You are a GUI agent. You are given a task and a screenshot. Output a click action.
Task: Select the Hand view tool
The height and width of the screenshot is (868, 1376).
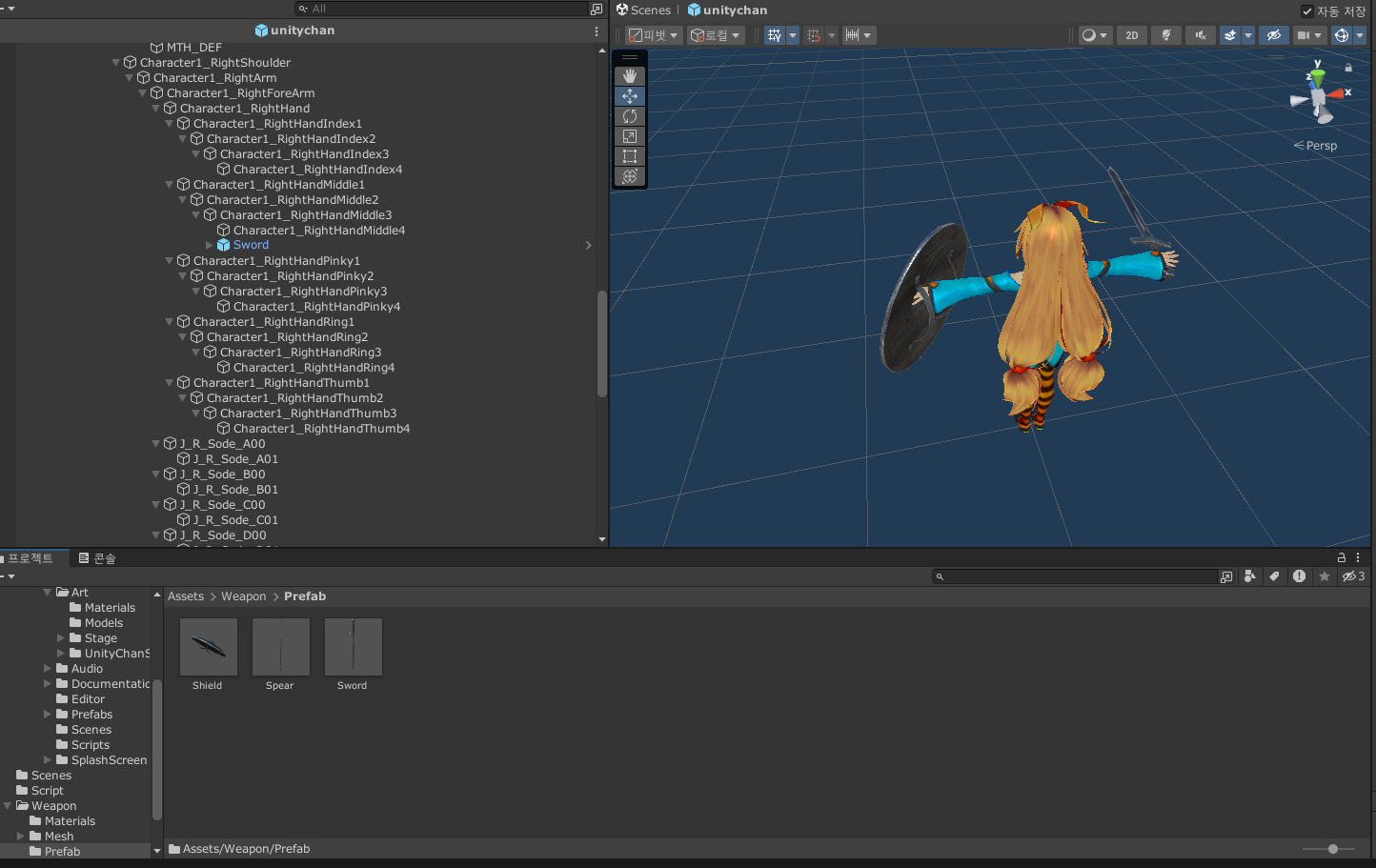point(630,76)
